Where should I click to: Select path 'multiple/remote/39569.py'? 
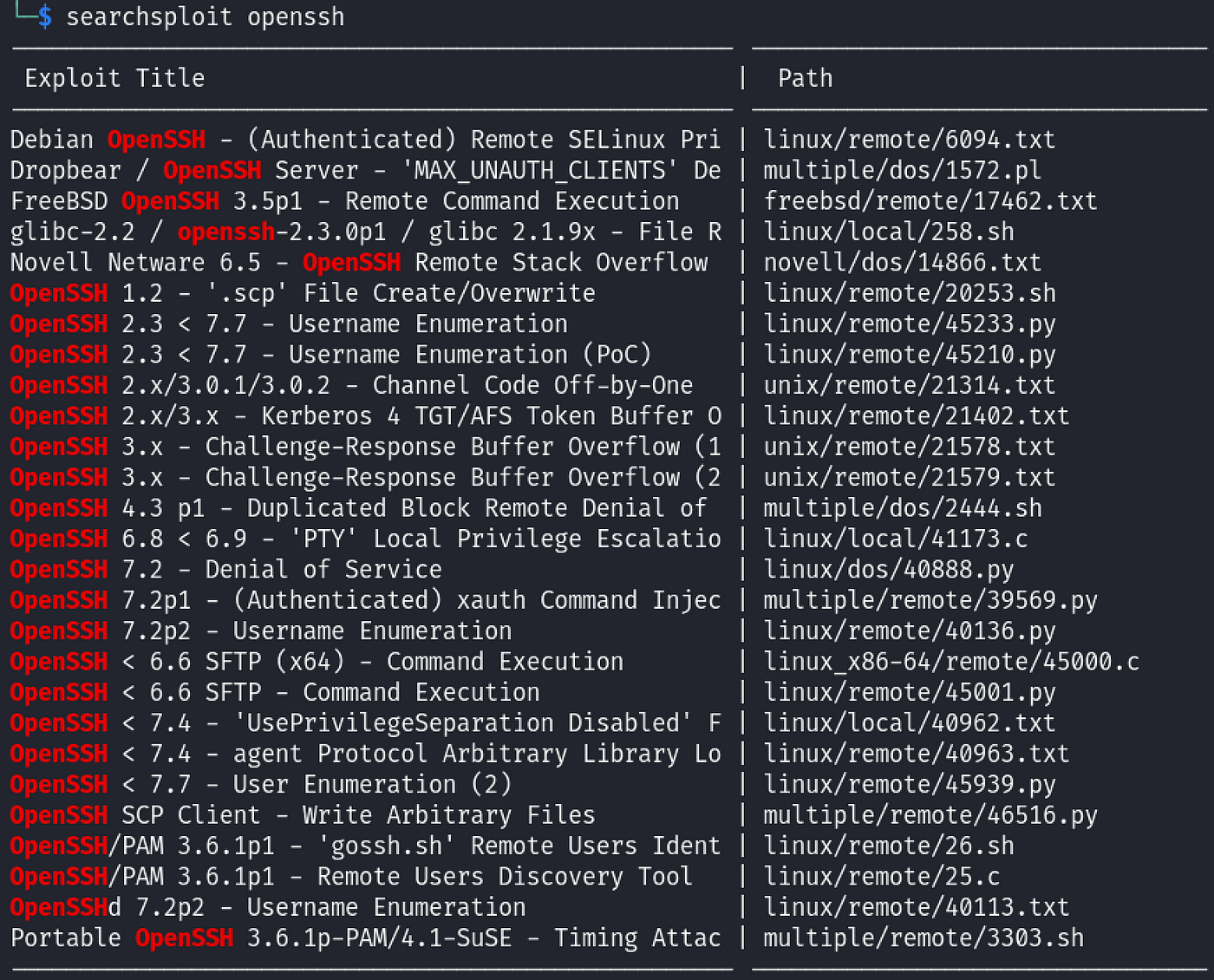point(930,600)
